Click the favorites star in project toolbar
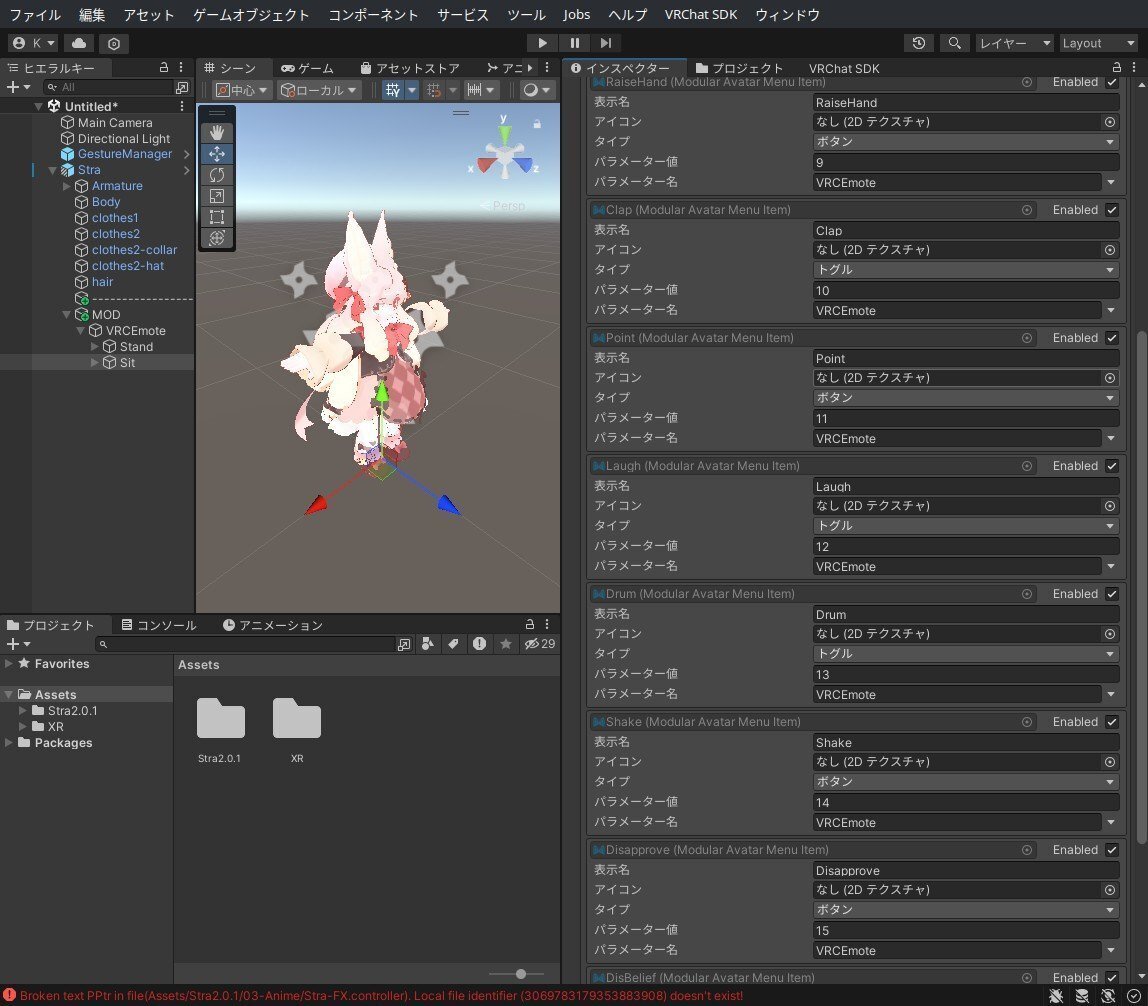 coord(505,644)
